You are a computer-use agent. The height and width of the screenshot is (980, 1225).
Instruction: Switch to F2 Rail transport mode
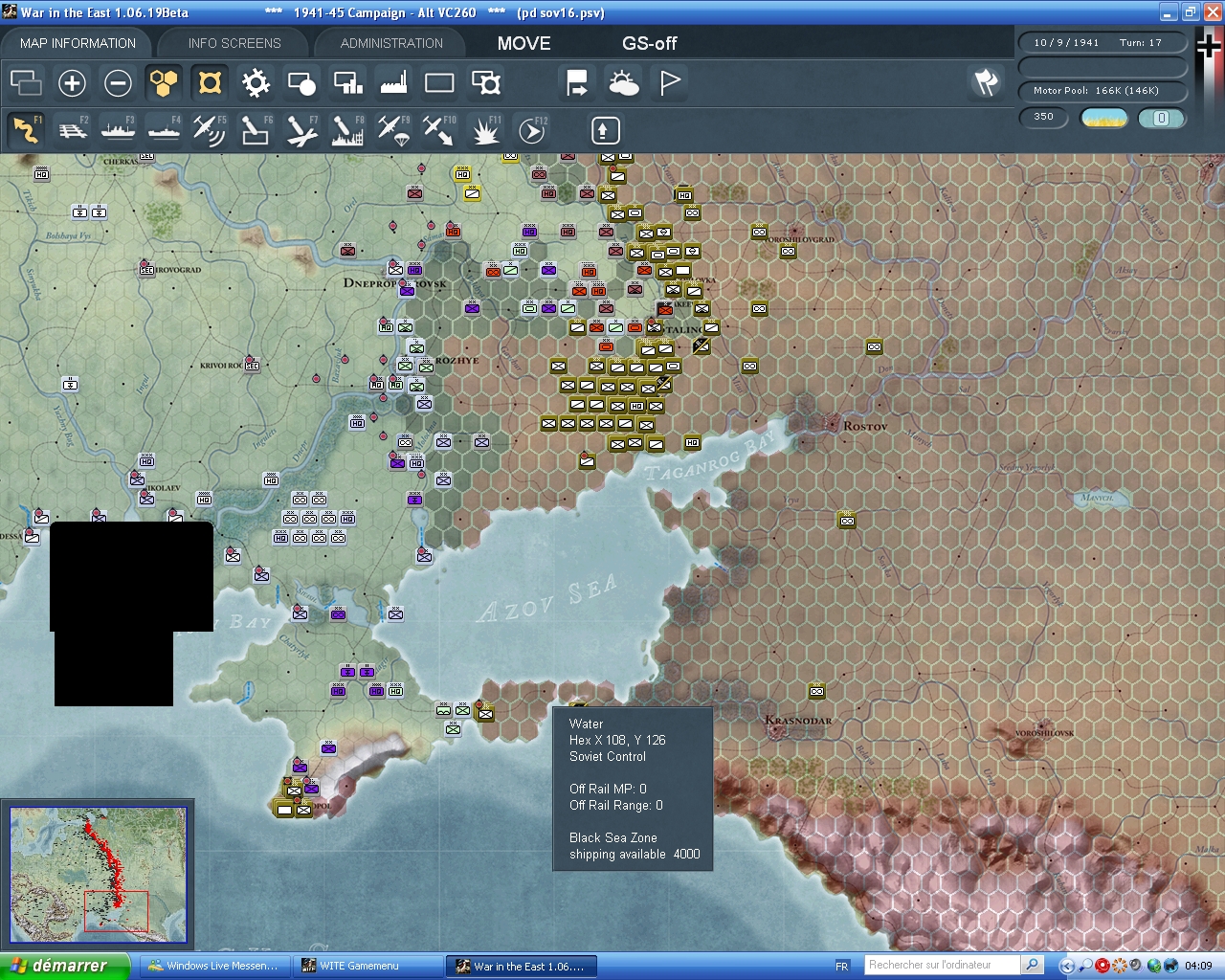pyautogui.click(x=74, y=130)
